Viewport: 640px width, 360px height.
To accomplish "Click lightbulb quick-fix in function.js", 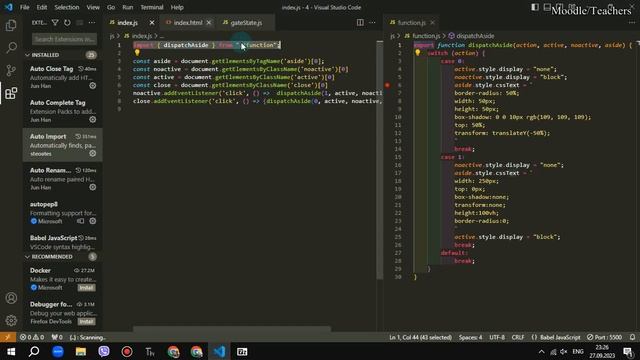I will (x=418, y=53).
